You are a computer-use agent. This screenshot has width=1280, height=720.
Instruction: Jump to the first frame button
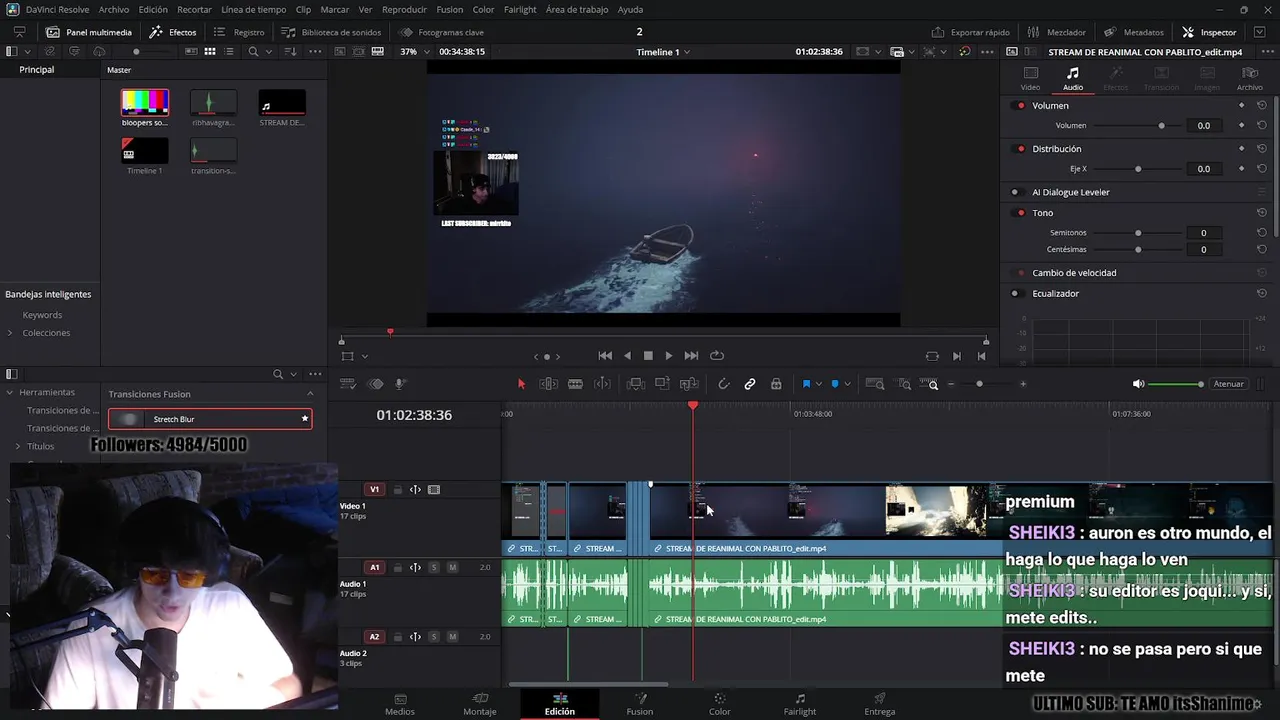605,356
